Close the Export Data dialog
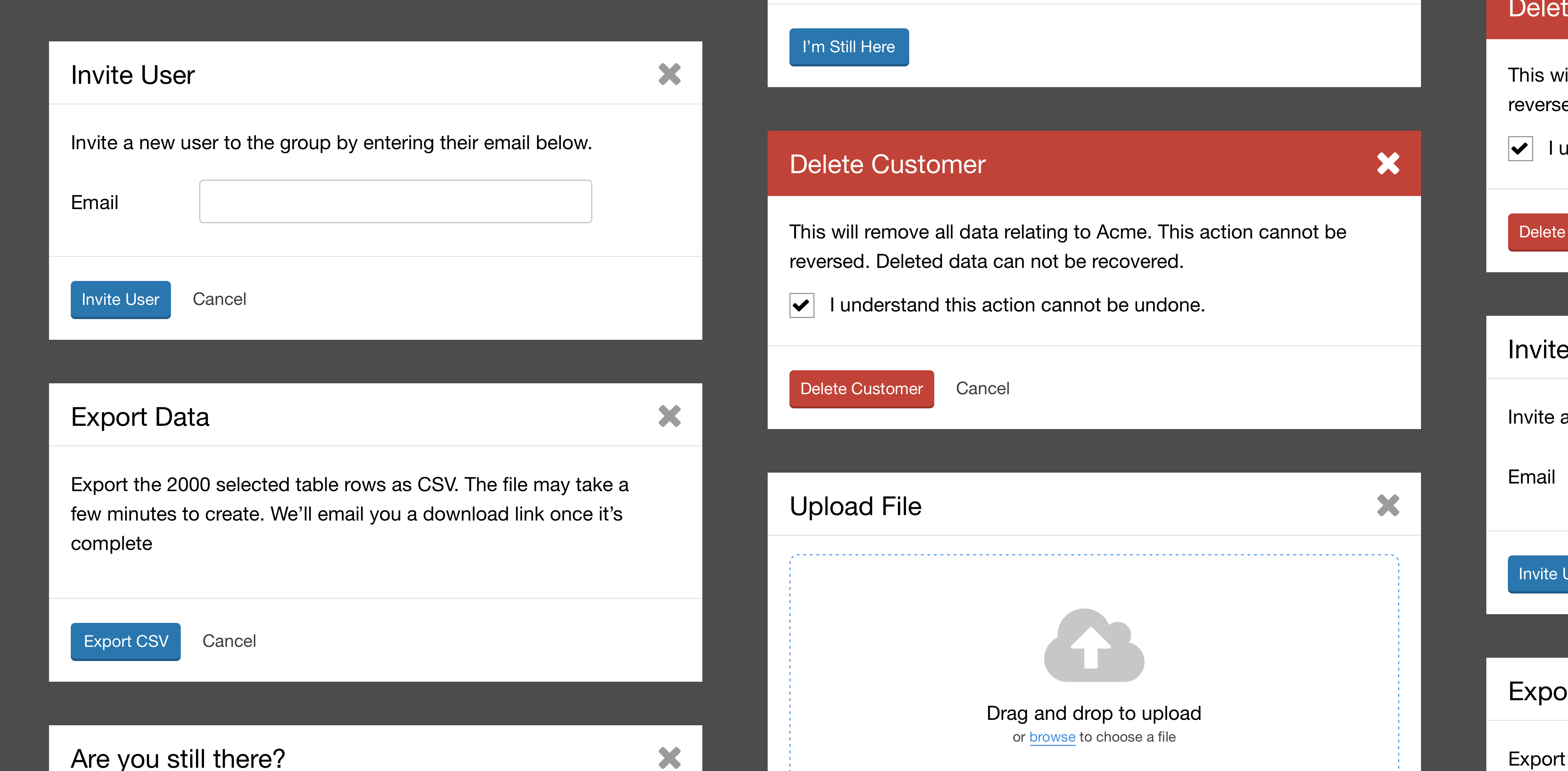 (x=669, y=416)
